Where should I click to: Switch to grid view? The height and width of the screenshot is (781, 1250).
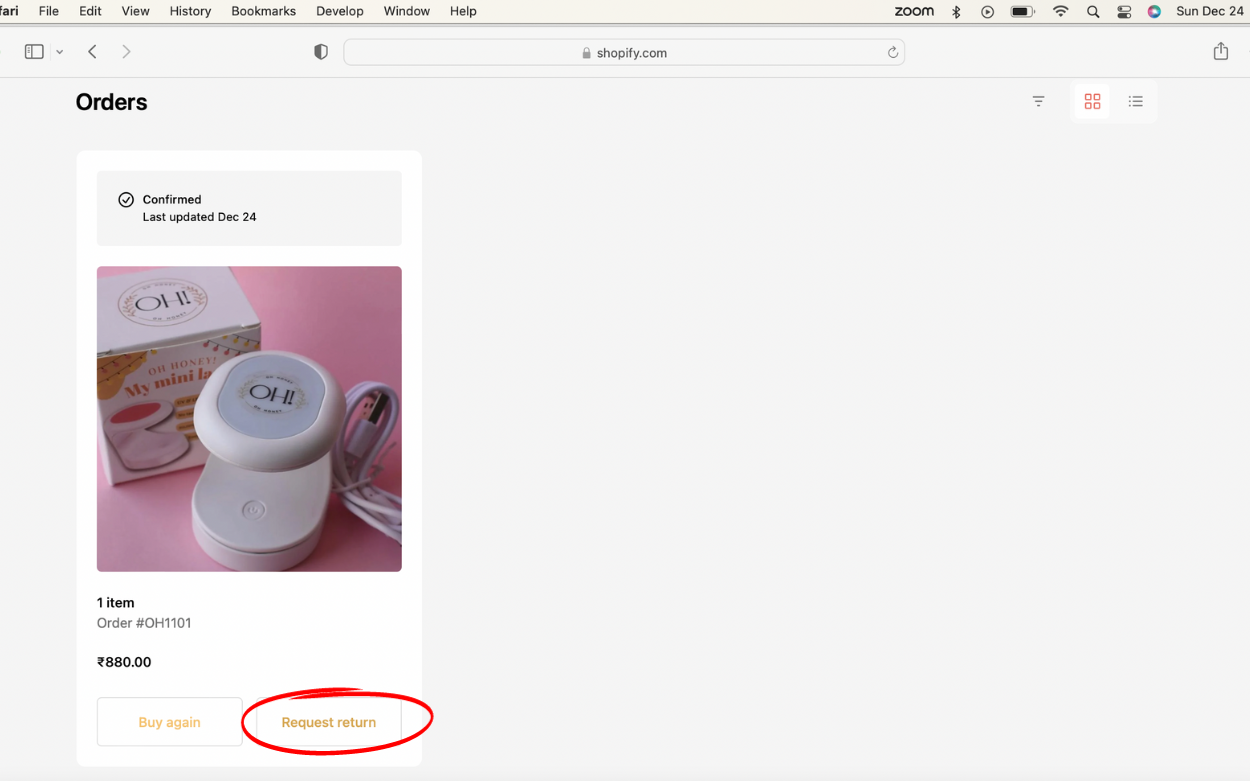pyautogui.click(x=1092, y=101)
